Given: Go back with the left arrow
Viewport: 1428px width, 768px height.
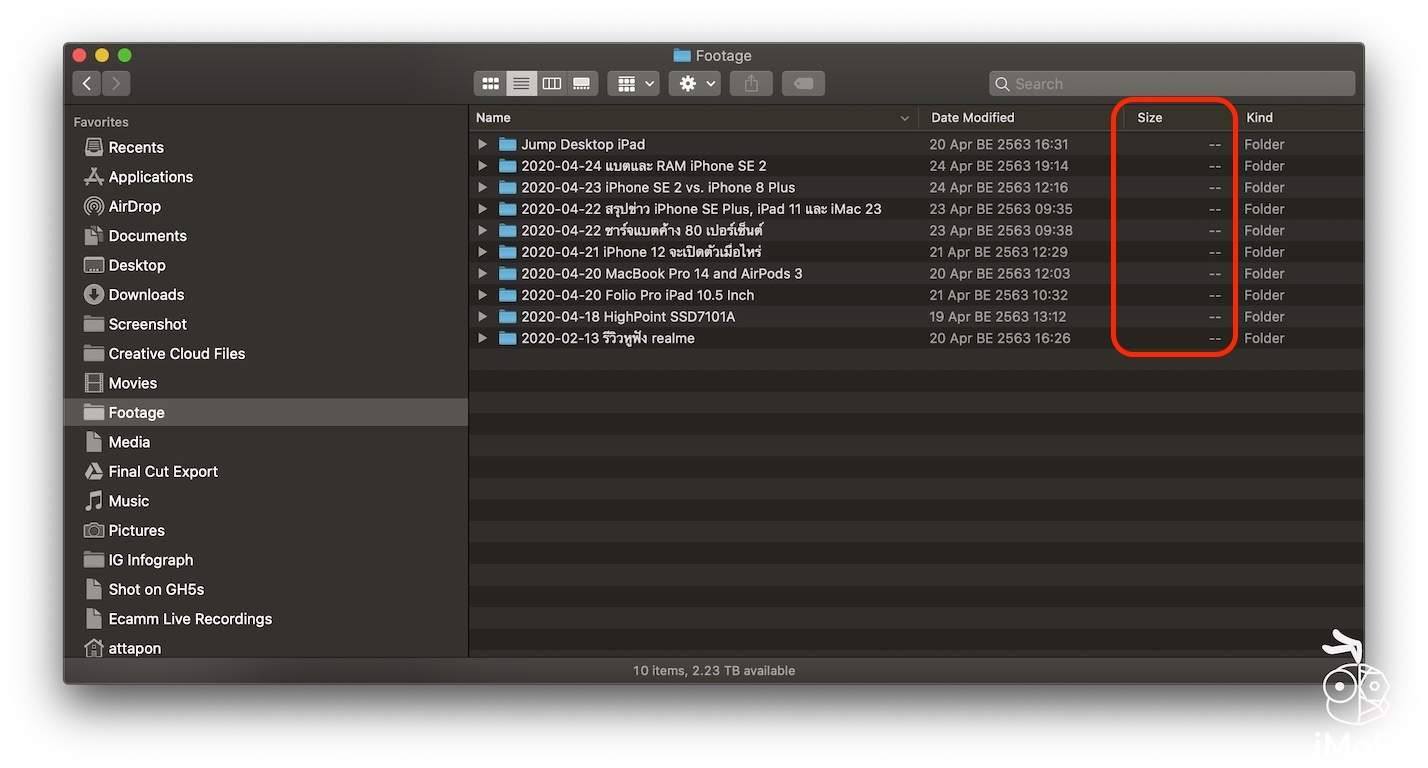Looking at the screenshot, I should pyautogui.click(x=87, y=84).
